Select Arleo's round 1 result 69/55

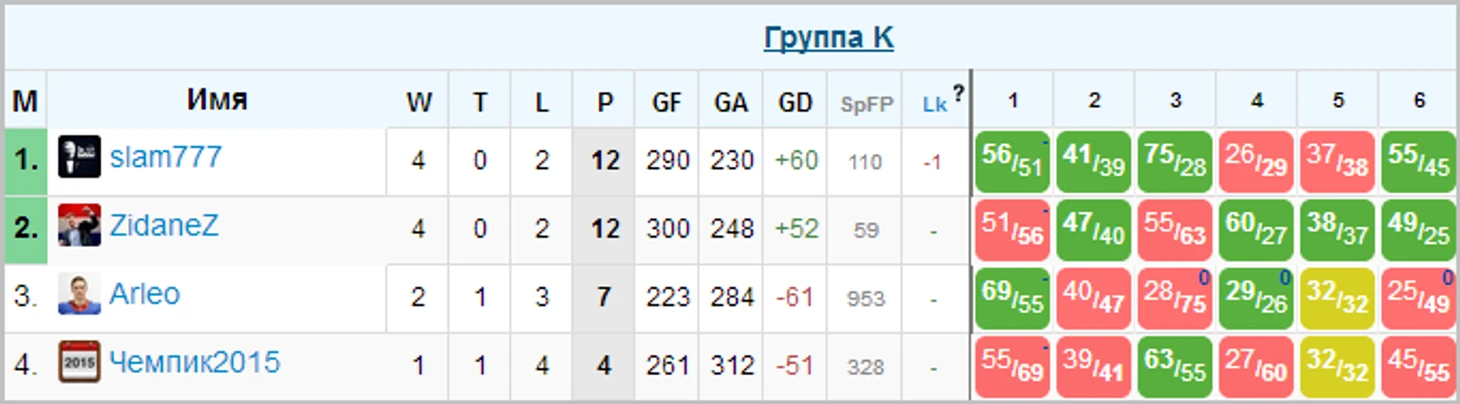pyautogui.click(x=1012, y=298)
